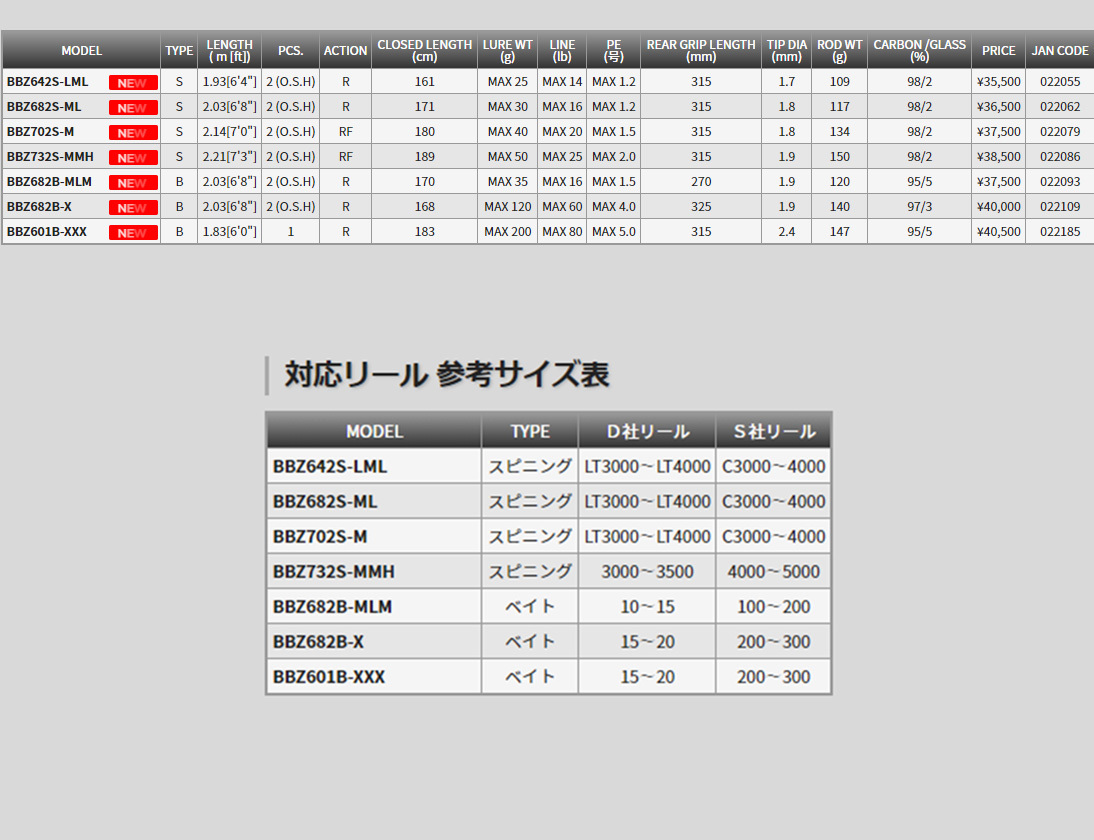This screenshot has height=840, width=1094.
Task: Select the ACTION column header
Action: point(345,50)
